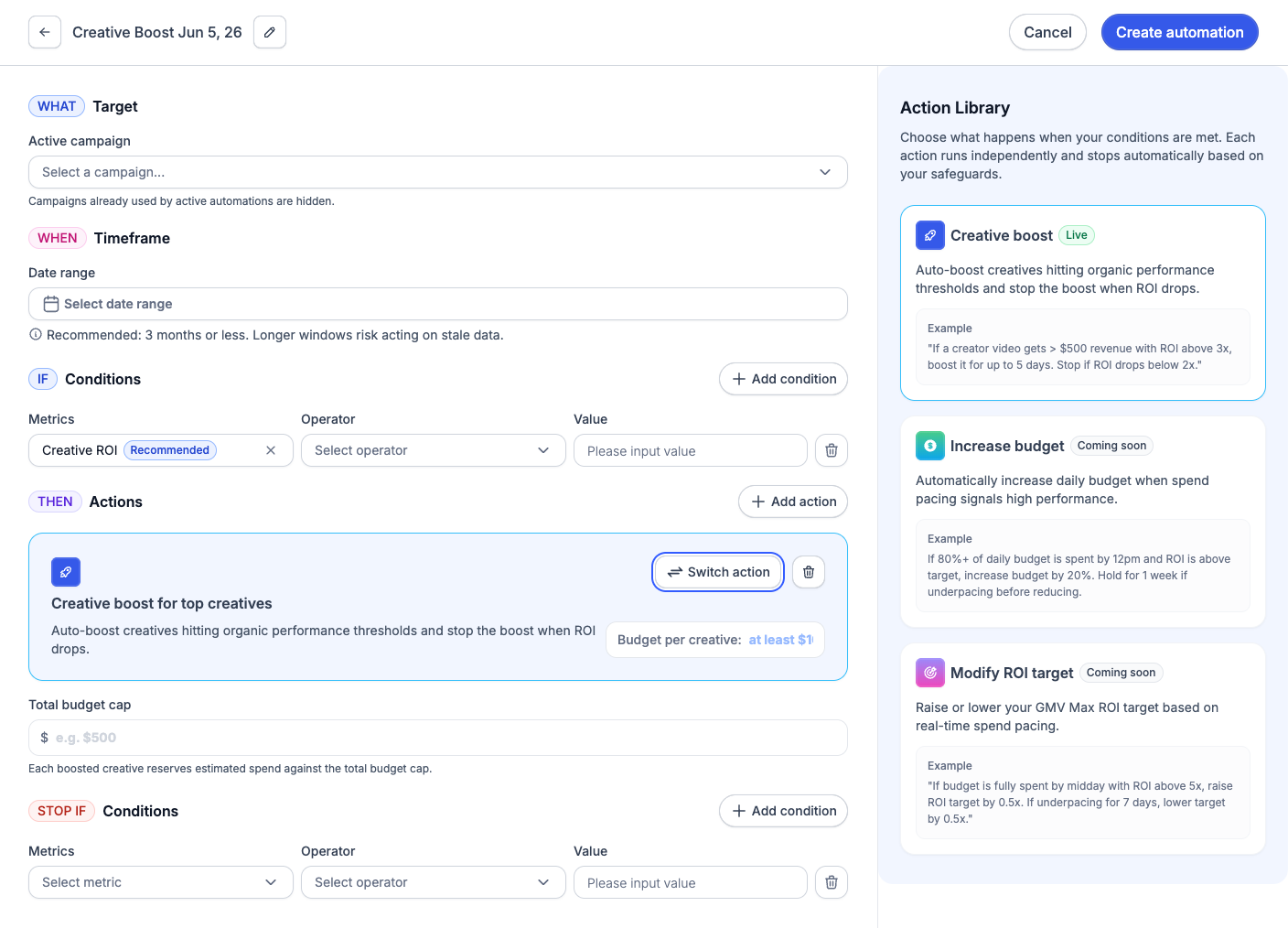The image size is (1288, 928).
Task: Click the Action Library heading
Action: [x=955, y=108]
